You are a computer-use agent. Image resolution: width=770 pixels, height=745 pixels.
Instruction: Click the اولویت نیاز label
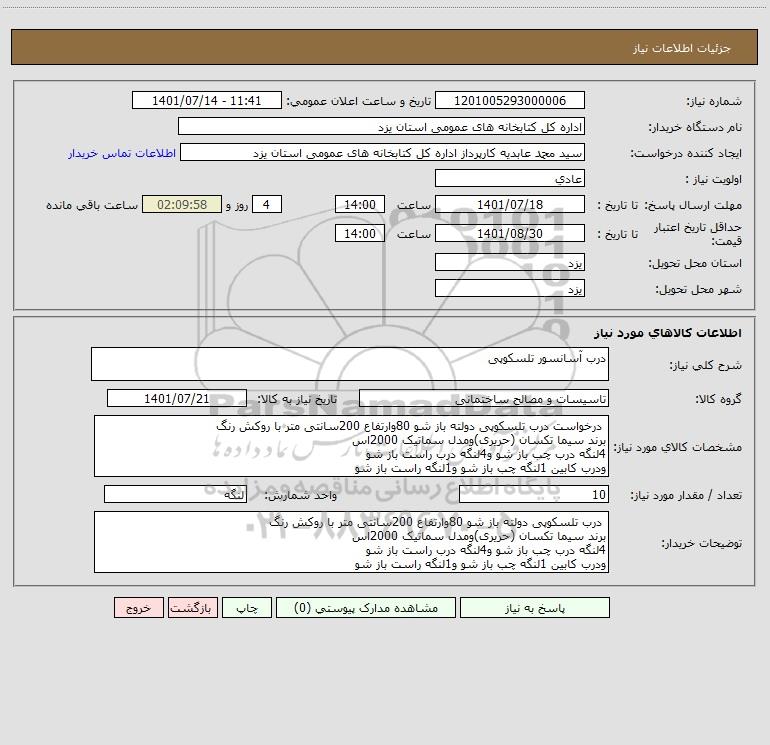[x=714, y=179]
